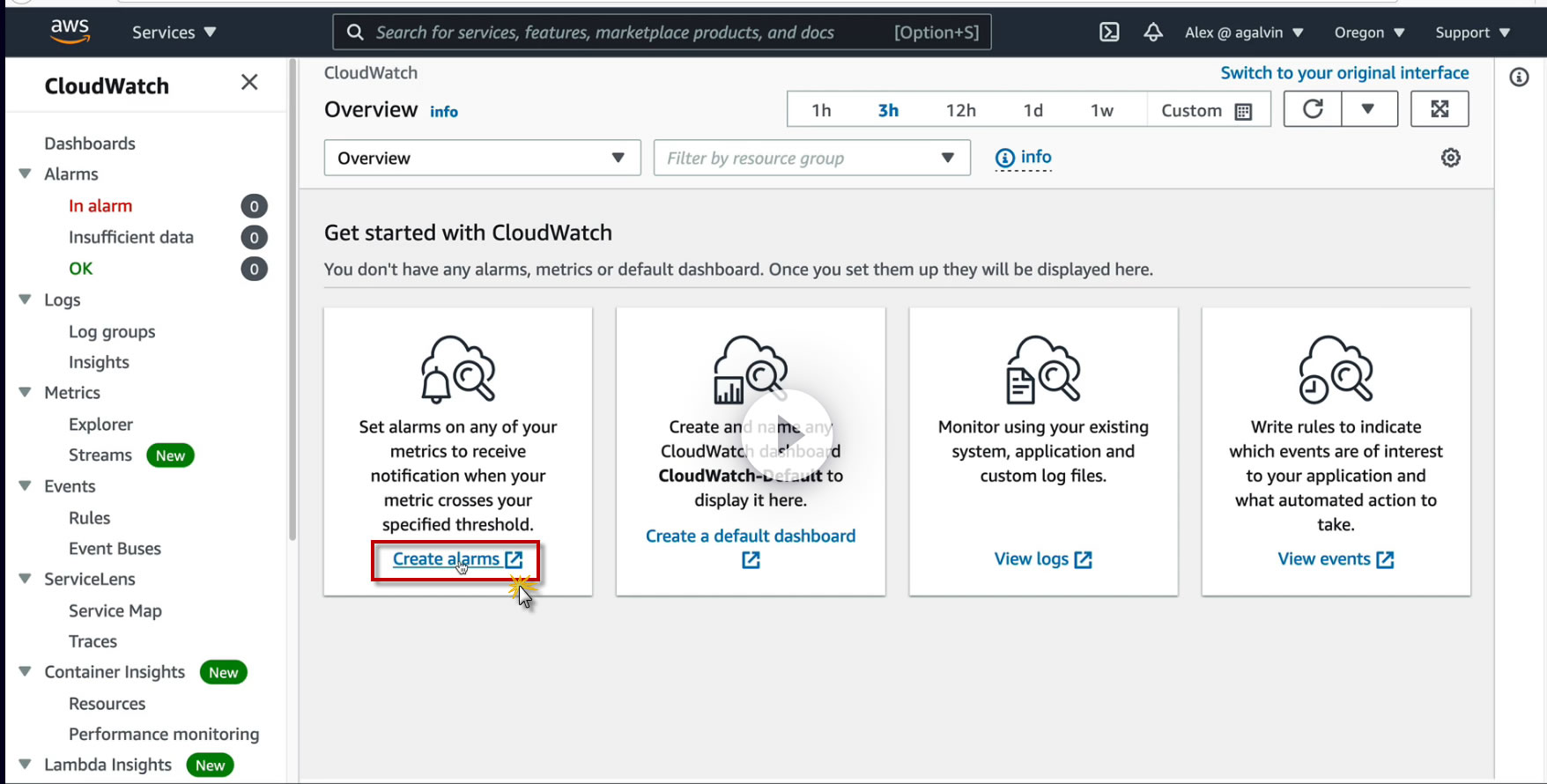Click the info link next to resource filter
The image size is (1547, 784).
(1024, 158)
